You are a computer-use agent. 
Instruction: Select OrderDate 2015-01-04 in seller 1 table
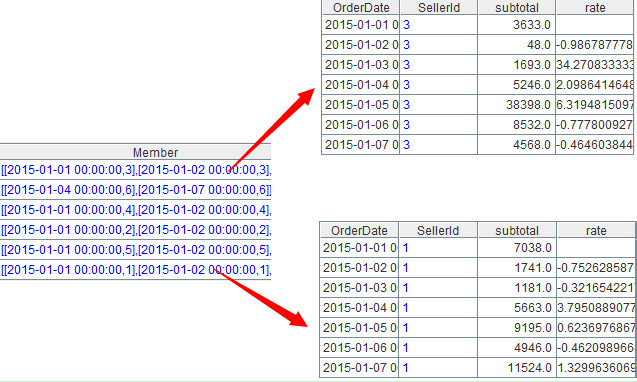(359, 308)
